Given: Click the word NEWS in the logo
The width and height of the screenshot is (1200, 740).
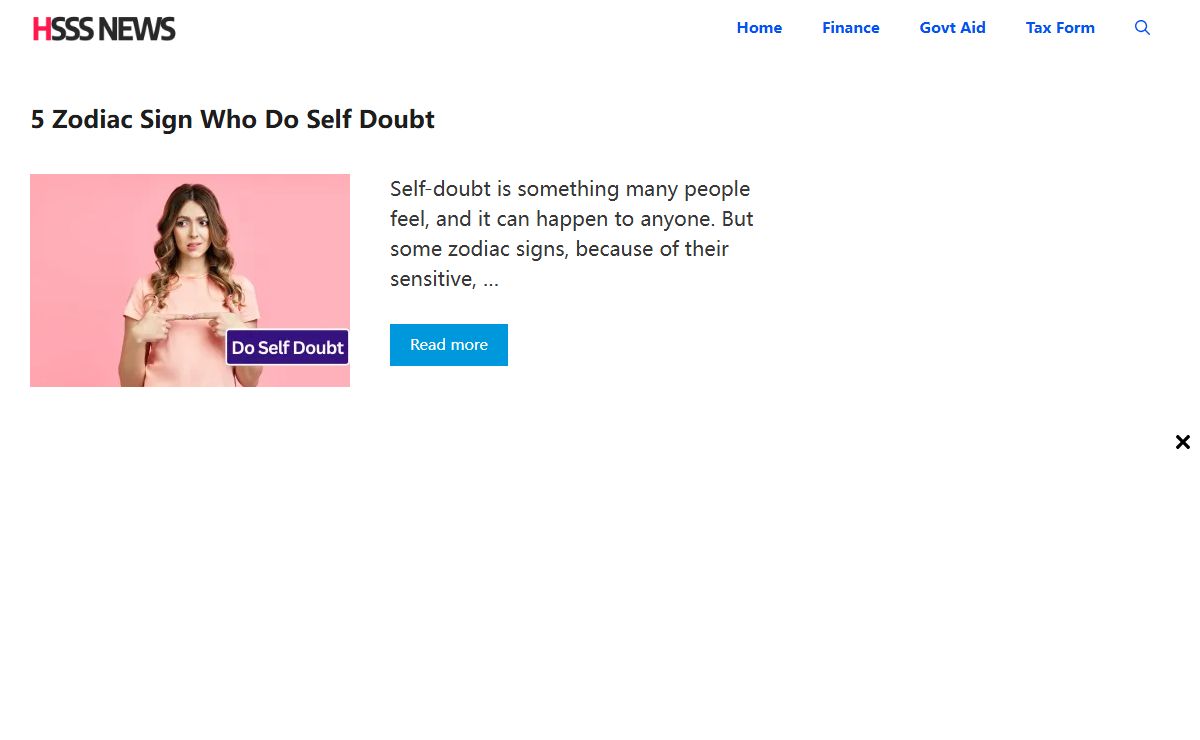Looking at the screenshot, I should (138, 29).
